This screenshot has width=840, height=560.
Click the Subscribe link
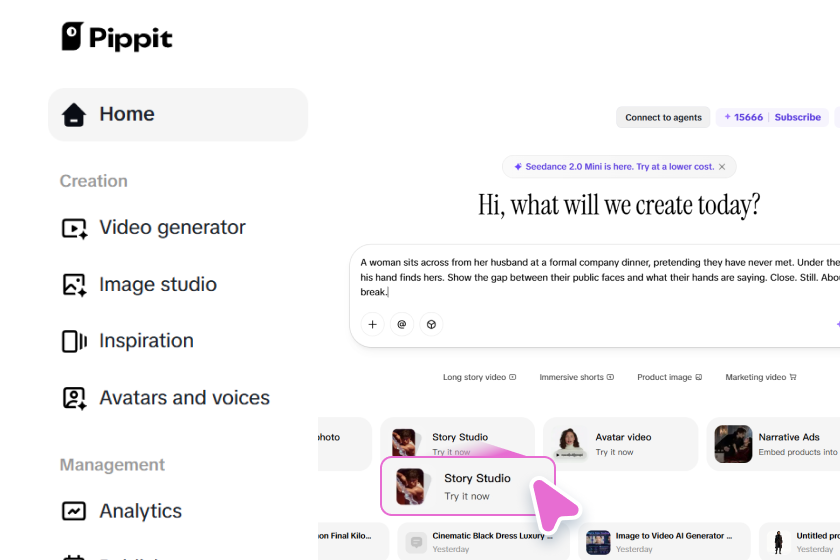tap(797, 117)
